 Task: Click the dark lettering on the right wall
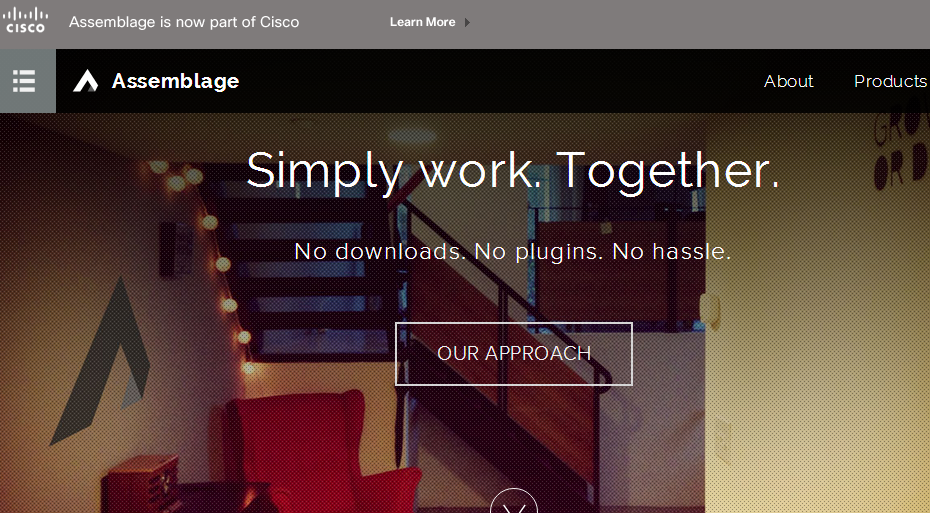900,151
